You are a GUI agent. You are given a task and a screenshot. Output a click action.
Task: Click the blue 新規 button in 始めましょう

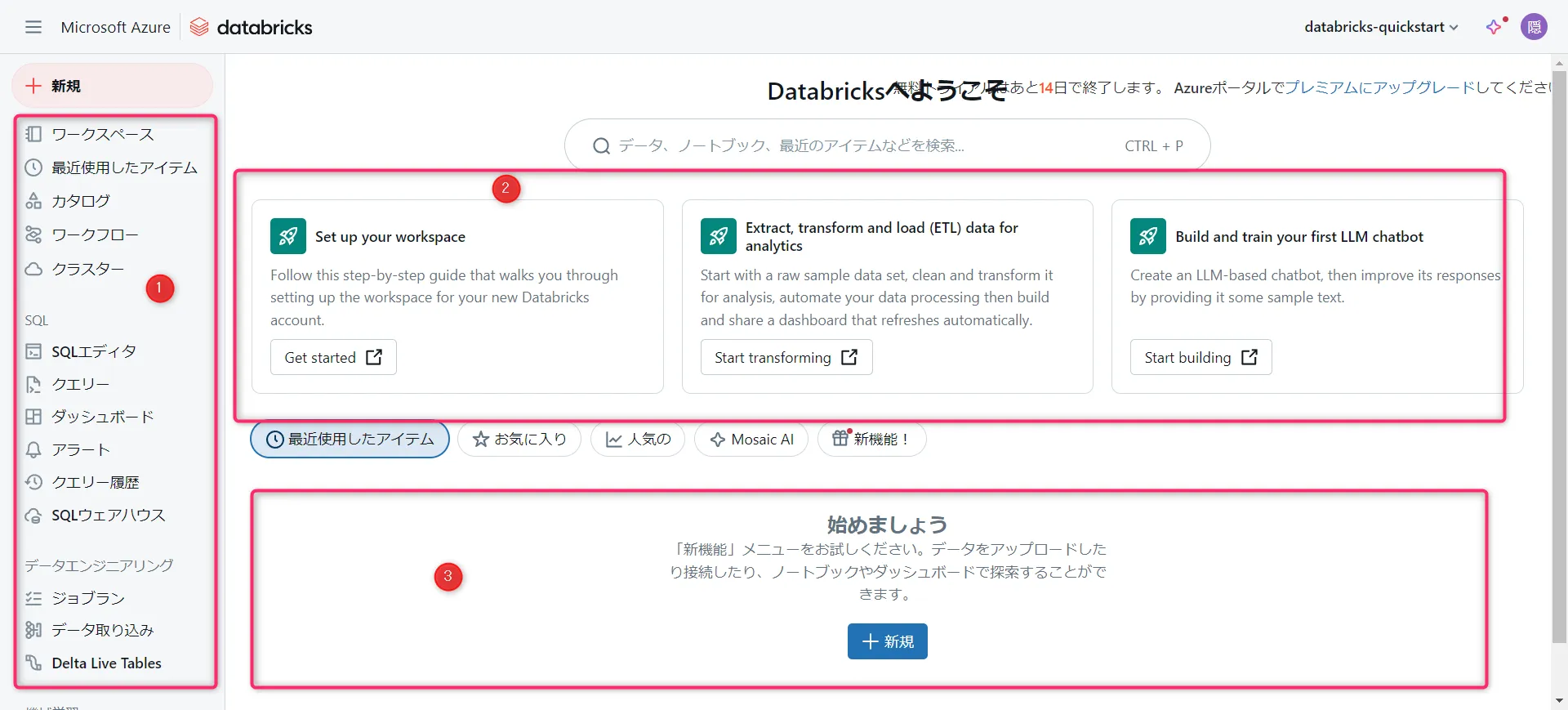pos(888,641)
